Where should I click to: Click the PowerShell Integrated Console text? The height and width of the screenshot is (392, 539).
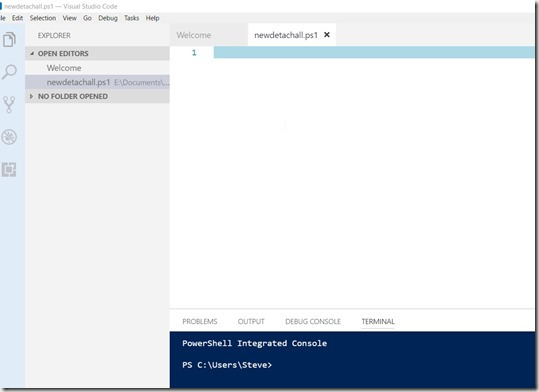254,344
